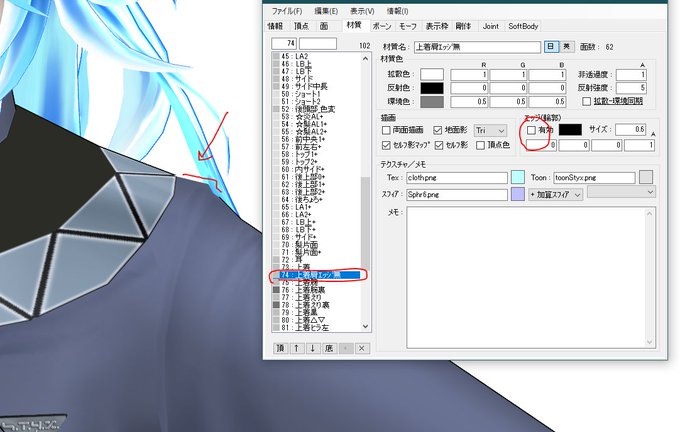Screen dimensions: 680x432
Task: Open the ファイル(F) menu
Action: coord(287,11)
